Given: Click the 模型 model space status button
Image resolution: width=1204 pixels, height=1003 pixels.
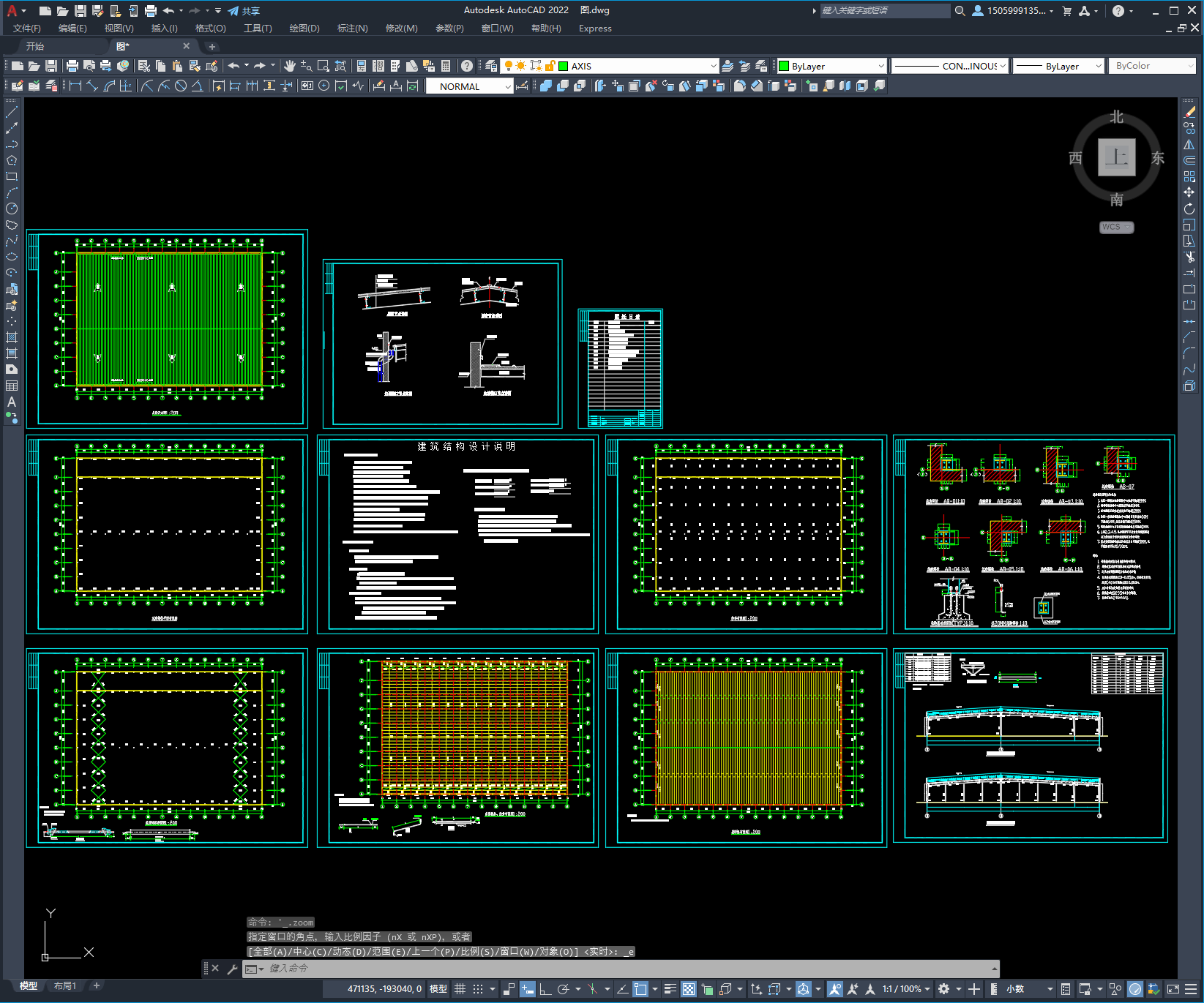Looking at the screenshot, I should point(438,989).
